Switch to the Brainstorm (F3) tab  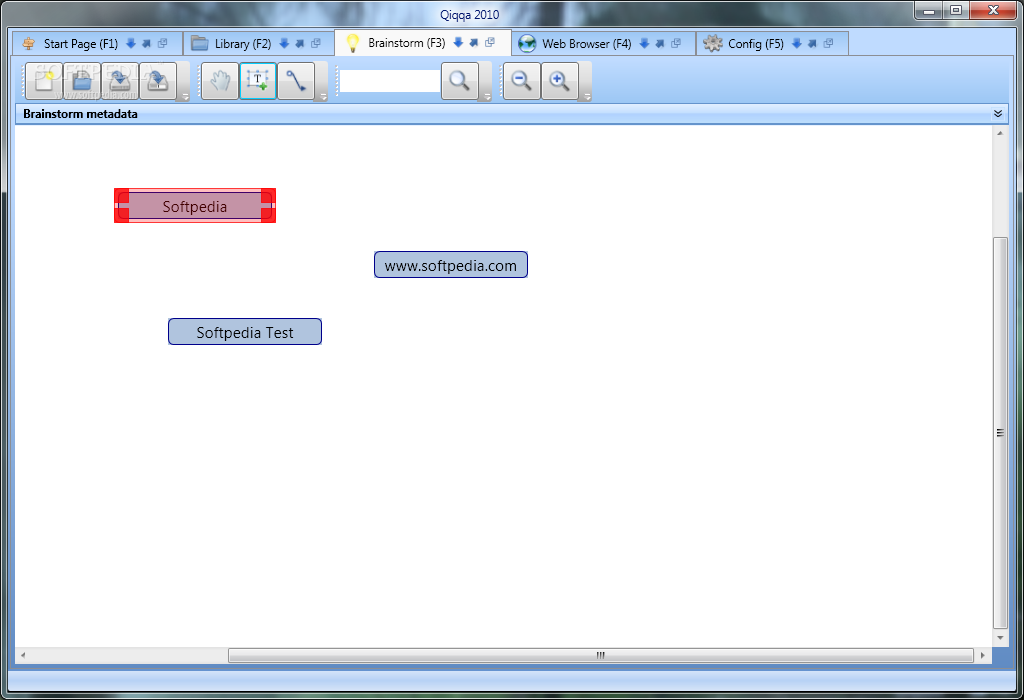406,43
